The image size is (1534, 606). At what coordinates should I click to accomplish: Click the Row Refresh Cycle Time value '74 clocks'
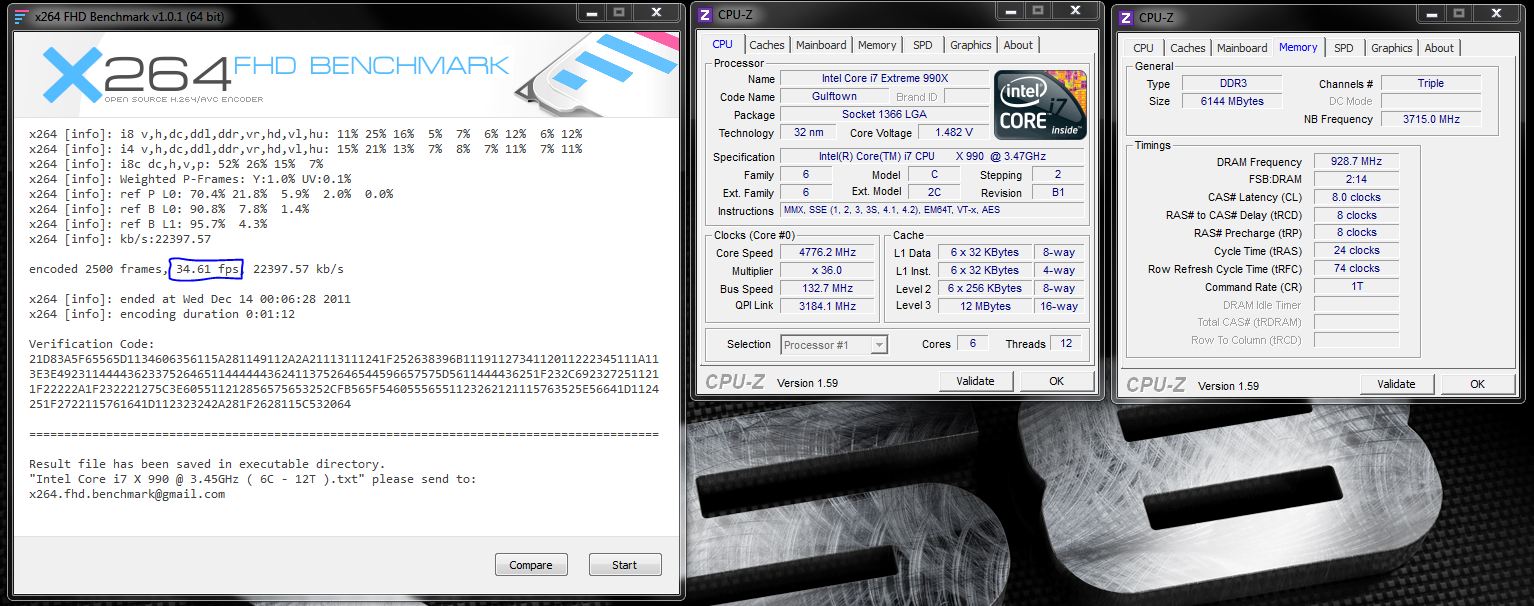1355,268
